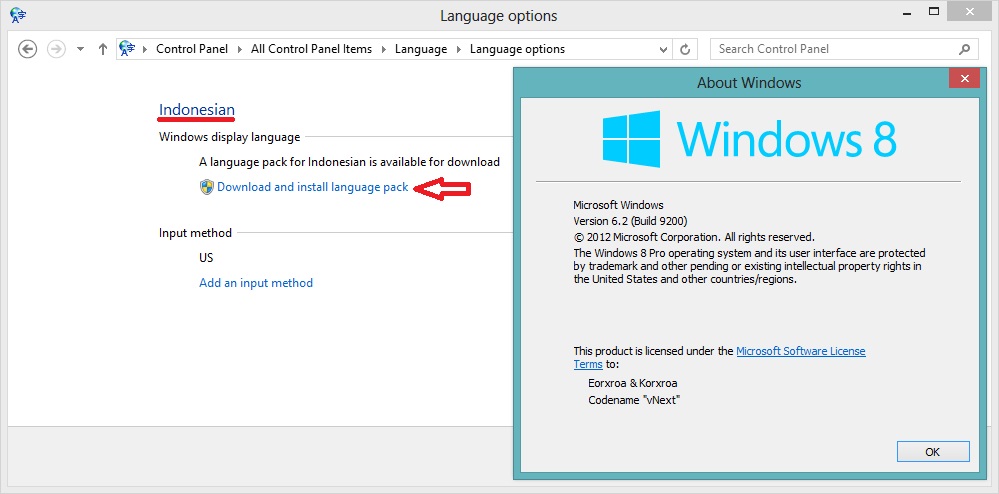Click the Back navigation arrow
The image size is (999, 494).
pos(27,48)
